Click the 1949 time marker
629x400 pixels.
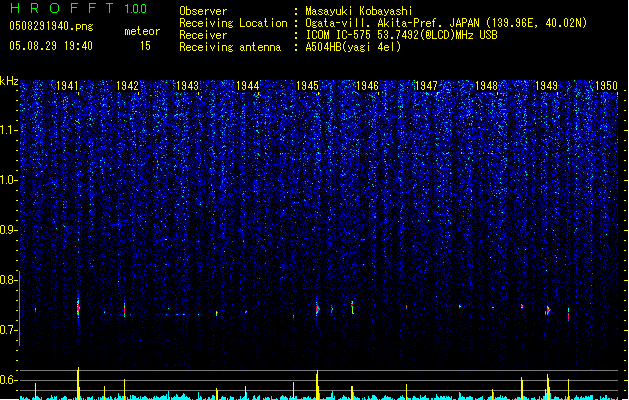click(546, 86)
